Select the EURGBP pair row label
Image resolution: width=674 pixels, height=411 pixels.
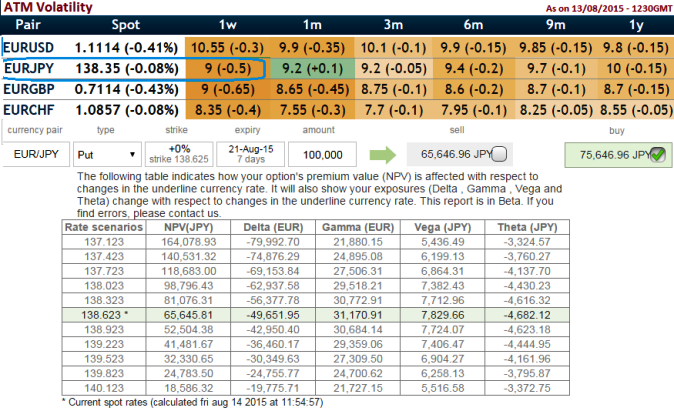pos(29,89)
